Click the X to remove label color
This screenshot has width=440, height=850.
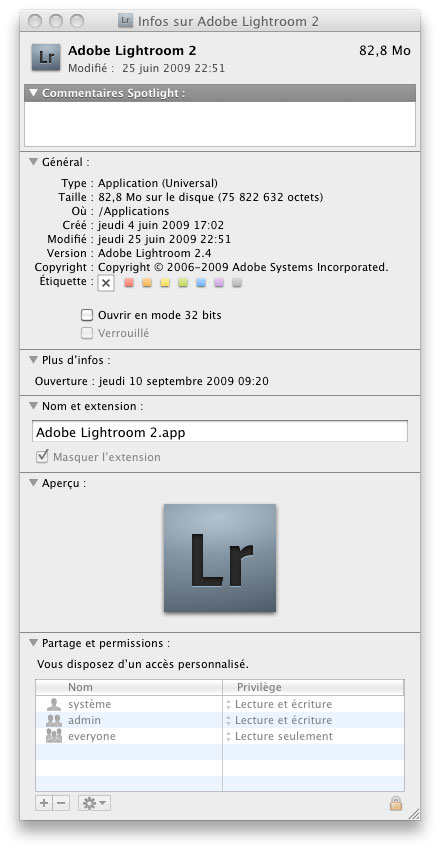tap(106, 283)
